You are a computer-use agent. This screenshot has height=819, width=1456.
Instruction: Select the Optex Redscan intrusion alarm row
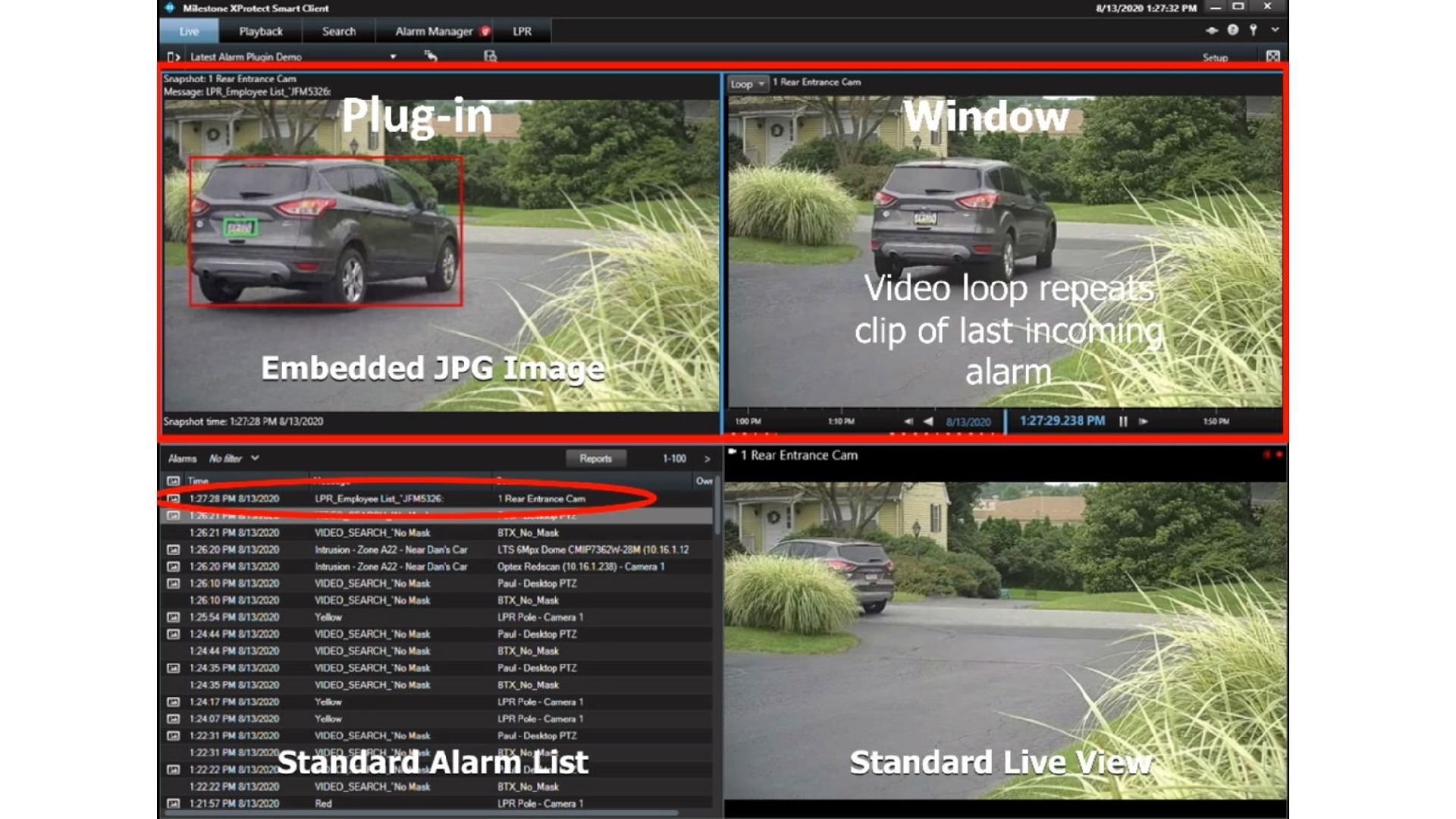[436, 566]
